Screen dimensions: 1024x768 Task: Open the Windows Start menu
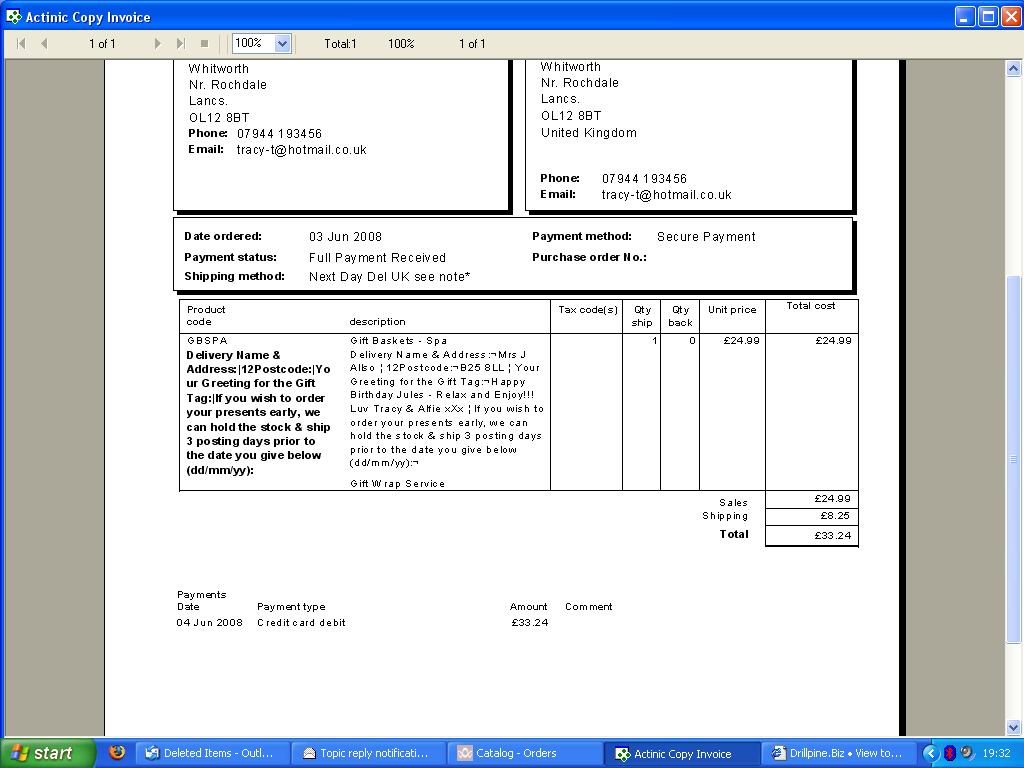pyautogui.click(x=47, y=753)
